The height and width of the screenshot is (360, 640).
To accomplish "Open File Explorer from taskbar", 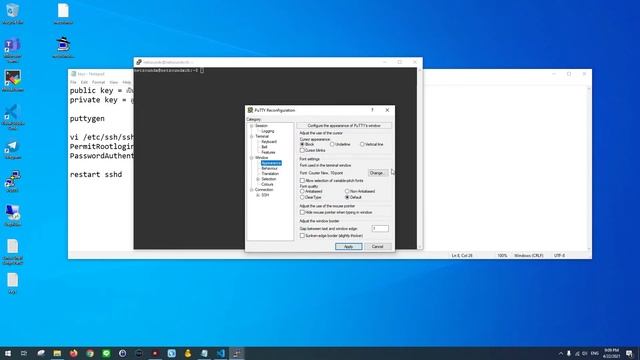I will (x=57, y=353).
